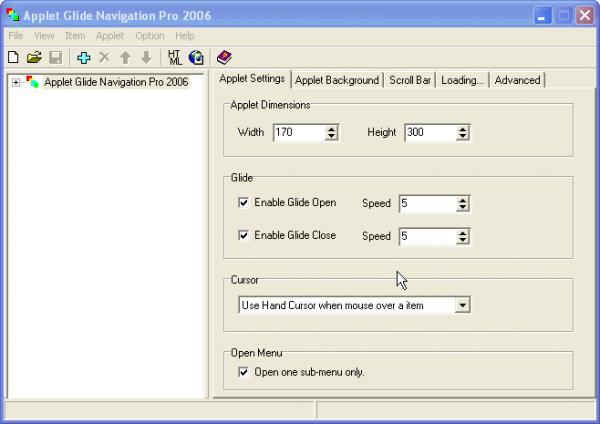Increase the Width value with the up arrow
This screenshot has height=424, width=600.
331,129
